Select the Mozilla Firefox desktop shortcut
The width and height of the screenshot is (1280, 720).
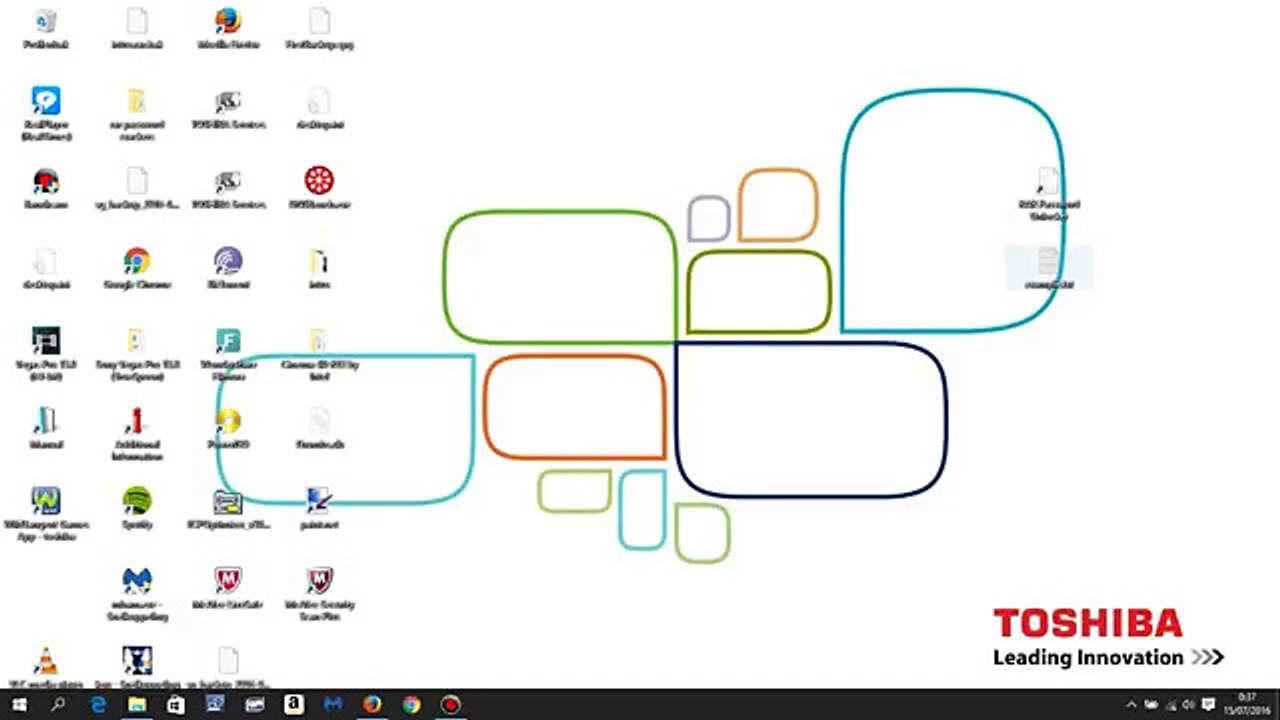(228, 28)
